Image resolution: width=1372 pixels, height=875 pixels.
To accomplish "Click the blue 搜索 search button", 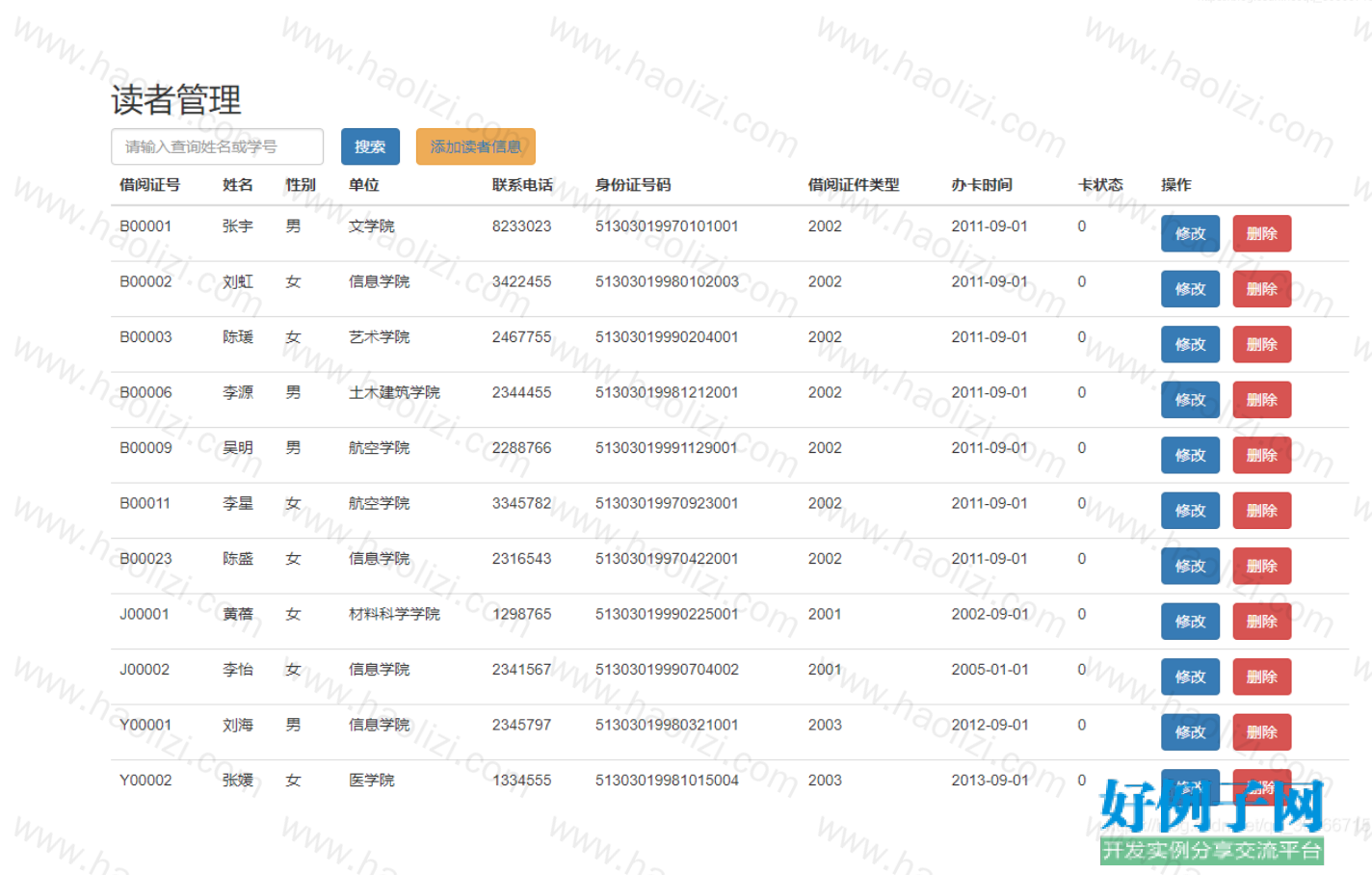I will click(370, 146).
